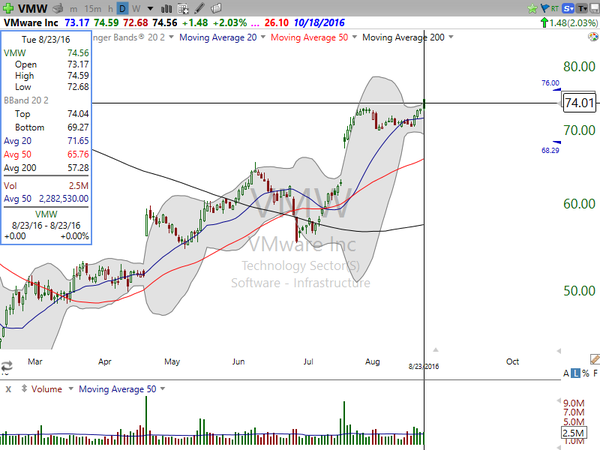Click the 76.00 upper price marker

(x=550, y=83)
